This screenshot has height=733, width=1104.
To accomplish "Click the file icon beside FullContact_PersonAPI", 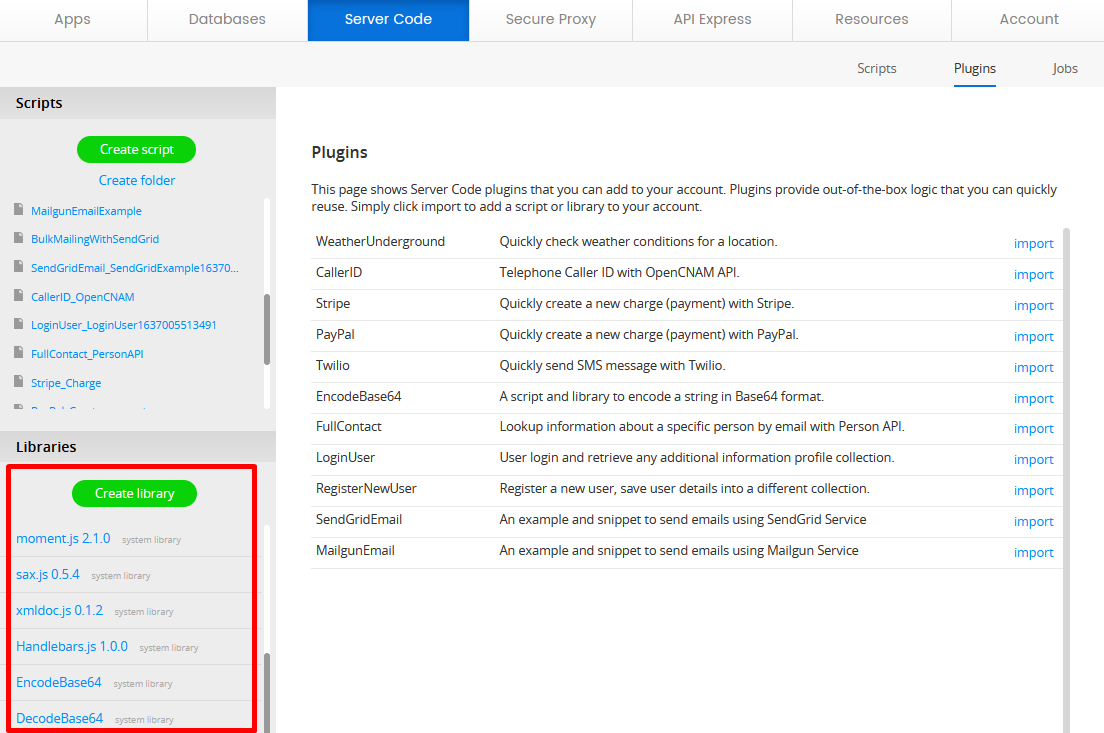I will [x=18, y=352].
